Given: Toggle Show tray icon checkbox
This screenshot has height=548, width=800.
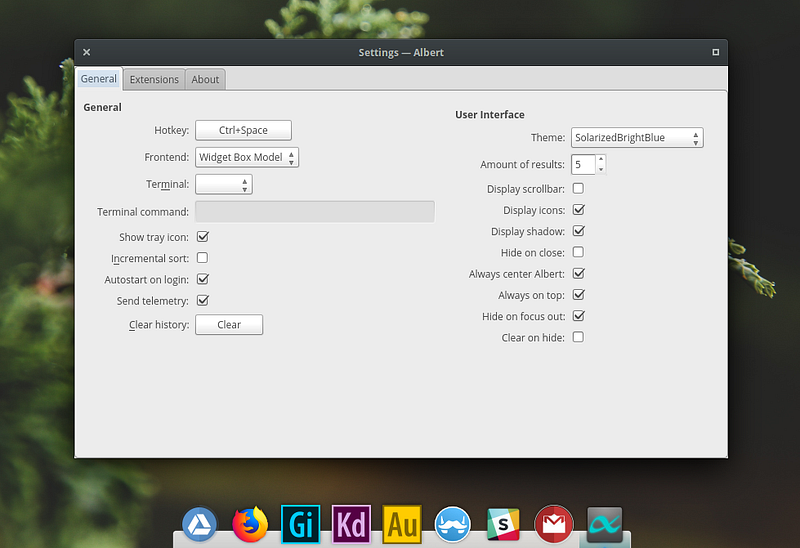Looking at the screenshot, I should [203, 237].
